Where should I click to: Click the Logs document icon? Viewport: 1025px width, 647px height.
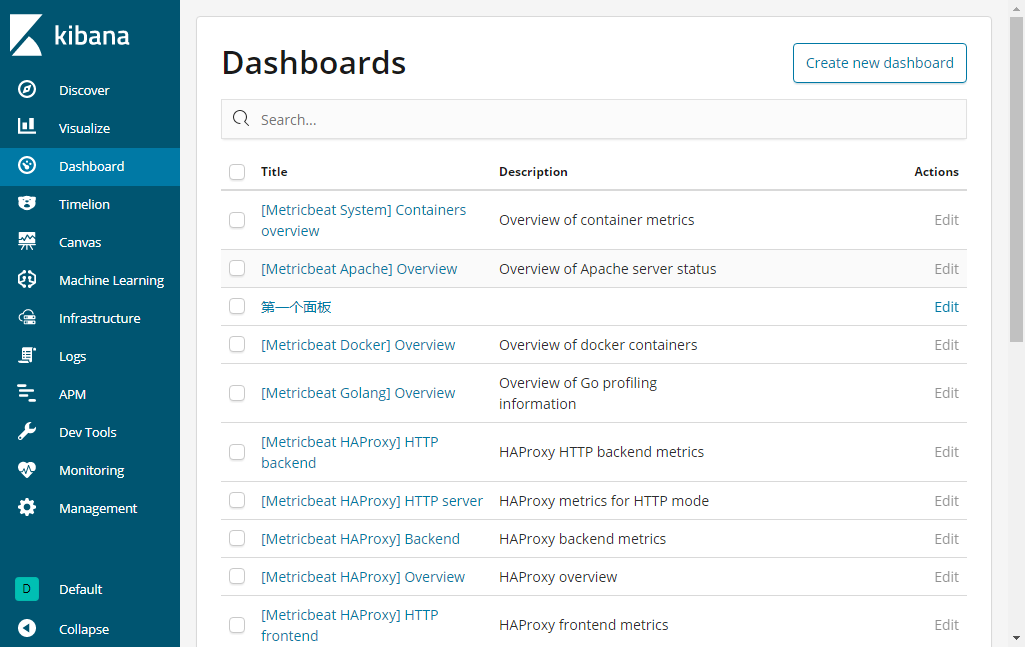[x=27, y=355]
